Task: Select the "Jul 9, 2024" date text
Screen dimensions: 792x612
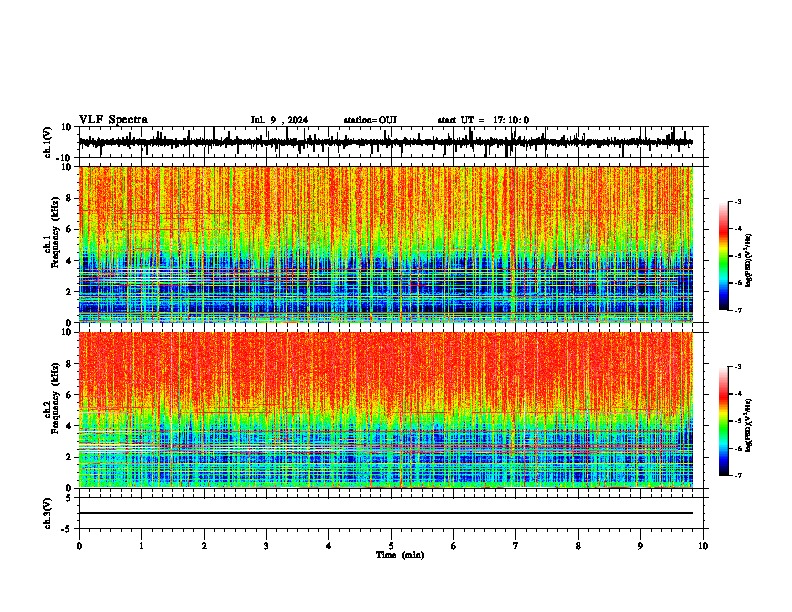Action: [279, 120]
